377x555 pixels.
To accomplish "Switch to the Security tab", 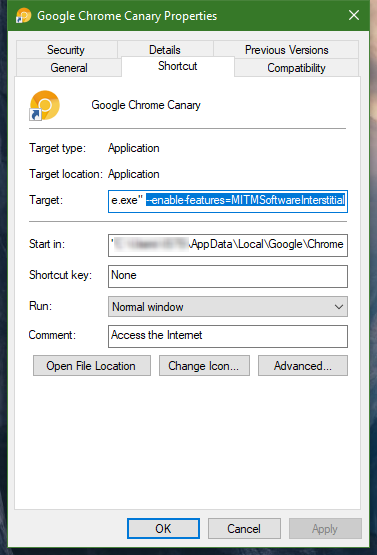I will (x=67, y=50).
